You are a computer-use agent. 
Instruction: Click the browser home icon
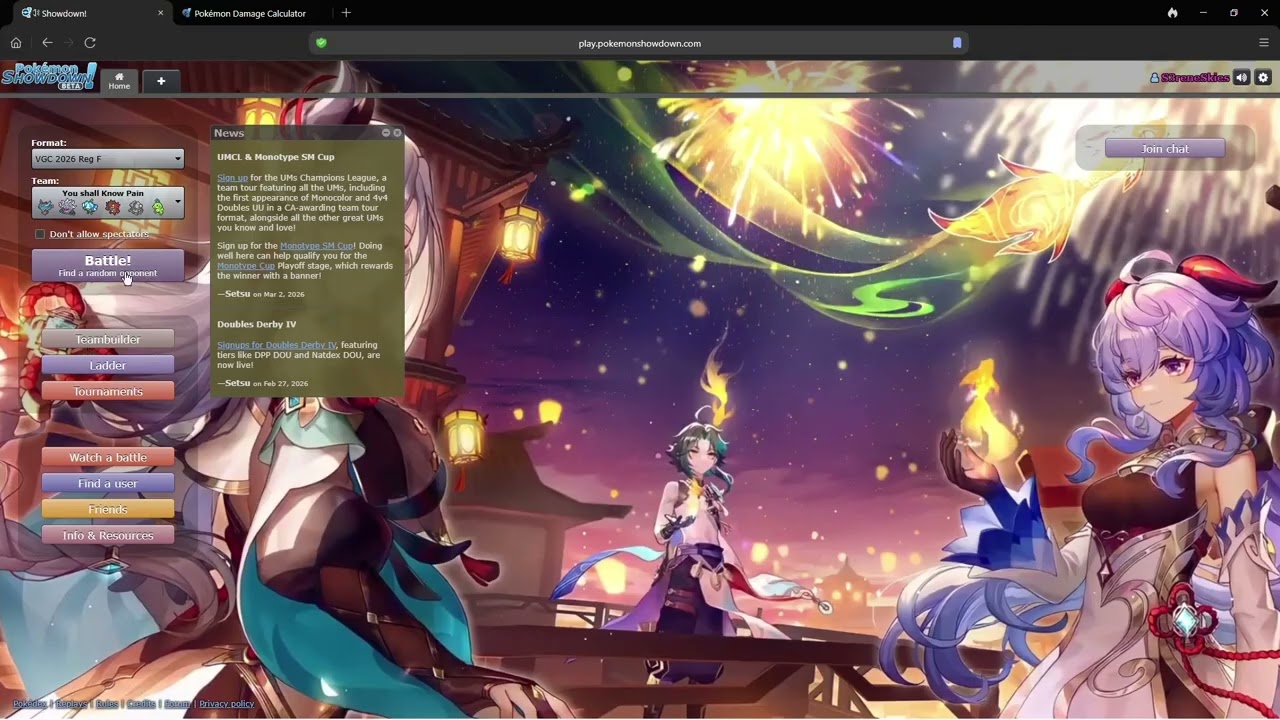16,43
